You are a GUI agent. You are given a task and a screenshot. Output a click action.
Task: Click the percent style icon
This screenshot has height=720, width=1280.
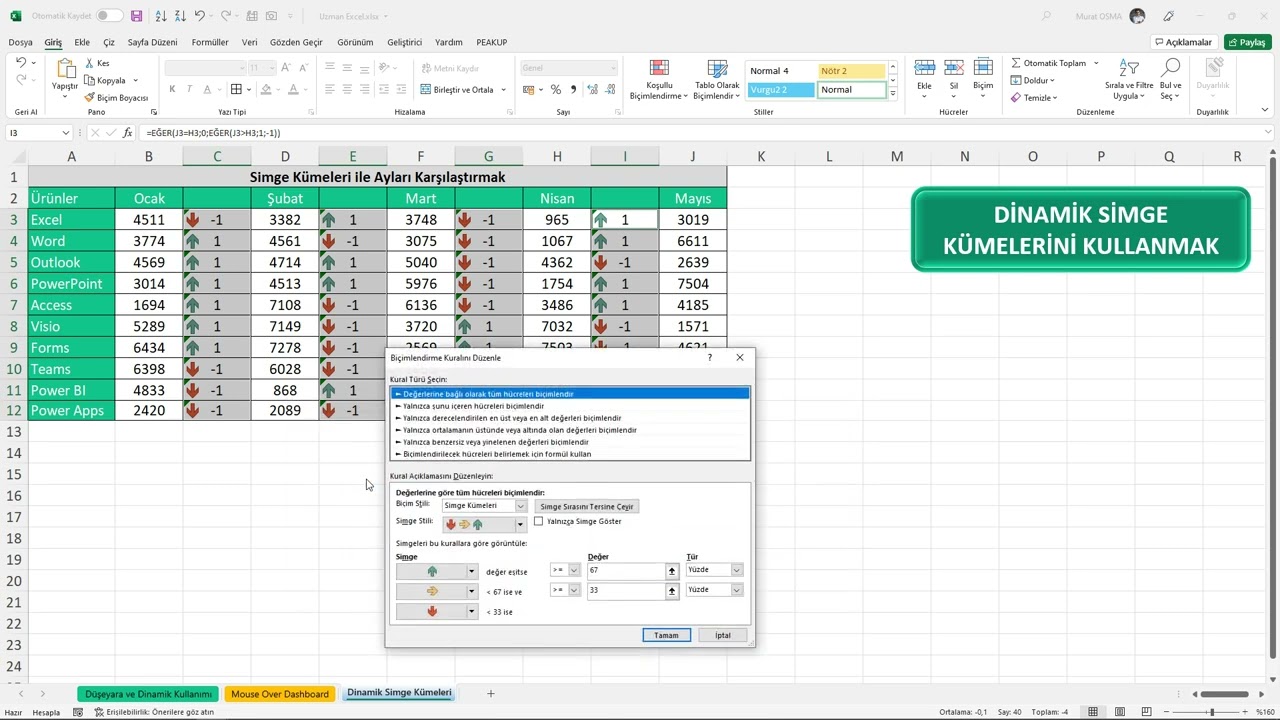coord(556,89)
